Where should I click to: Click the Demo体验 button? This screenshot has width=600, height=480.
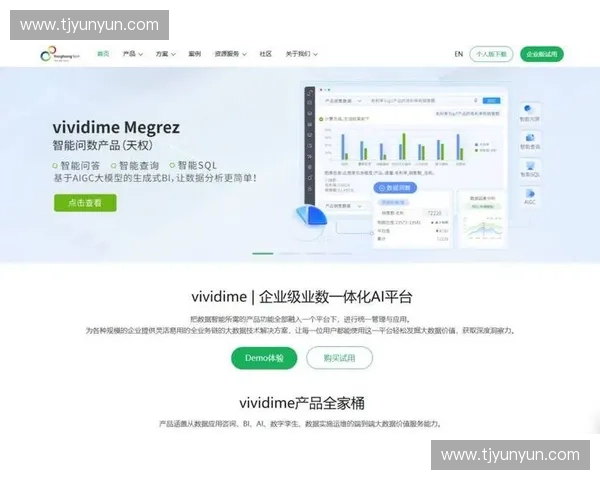[264, 358]
